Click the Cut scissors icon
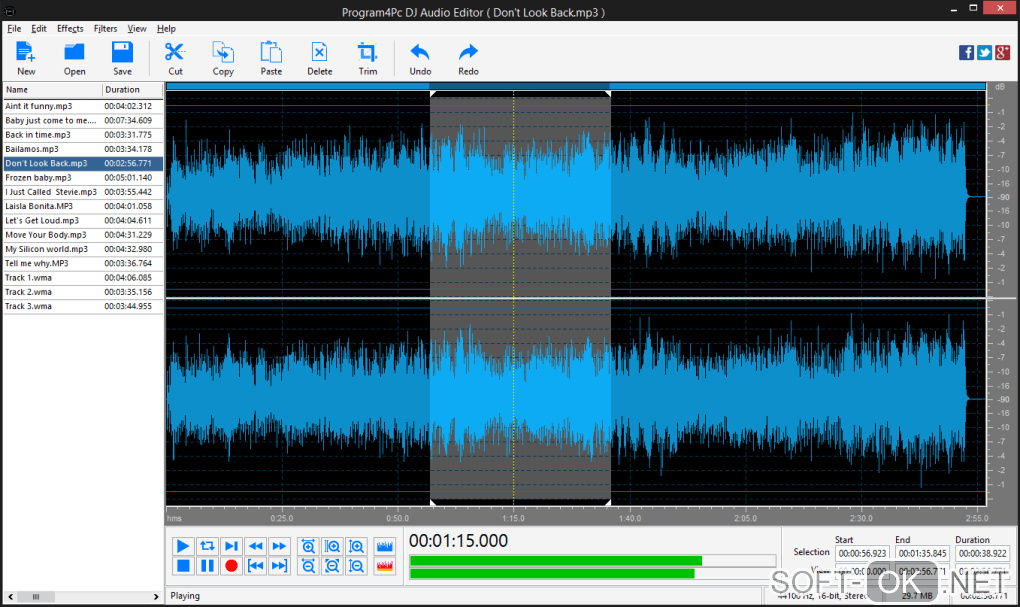1020x607 pixels. coord(175,57)
